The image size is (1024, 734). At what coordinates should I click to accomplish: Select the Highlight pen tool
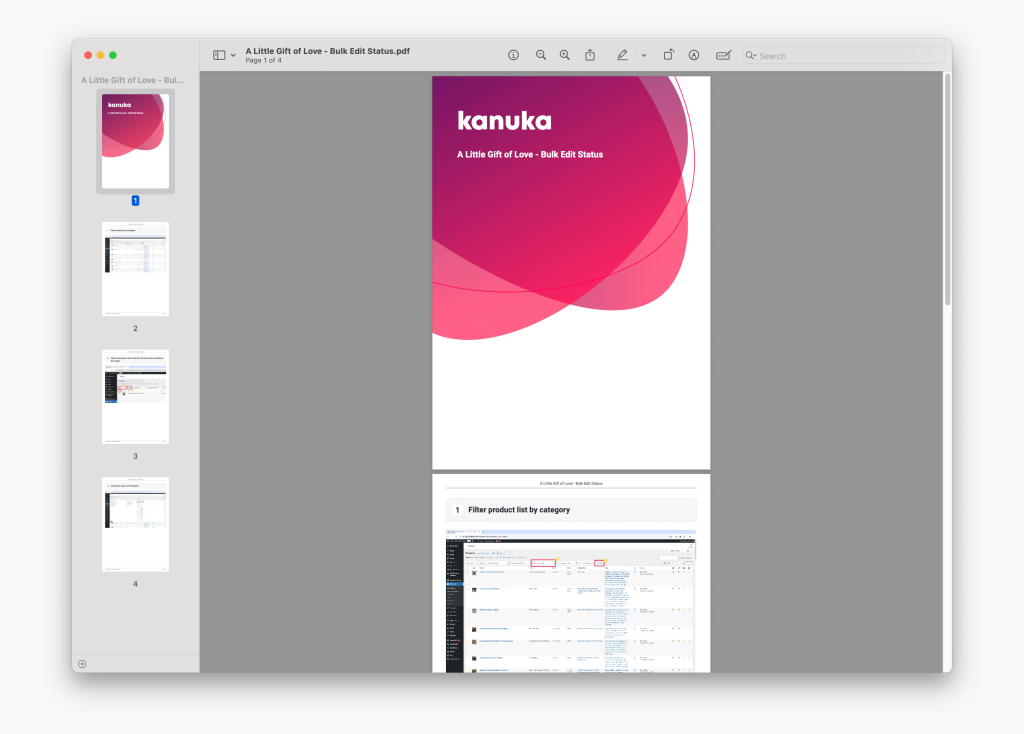pos(622,56)
